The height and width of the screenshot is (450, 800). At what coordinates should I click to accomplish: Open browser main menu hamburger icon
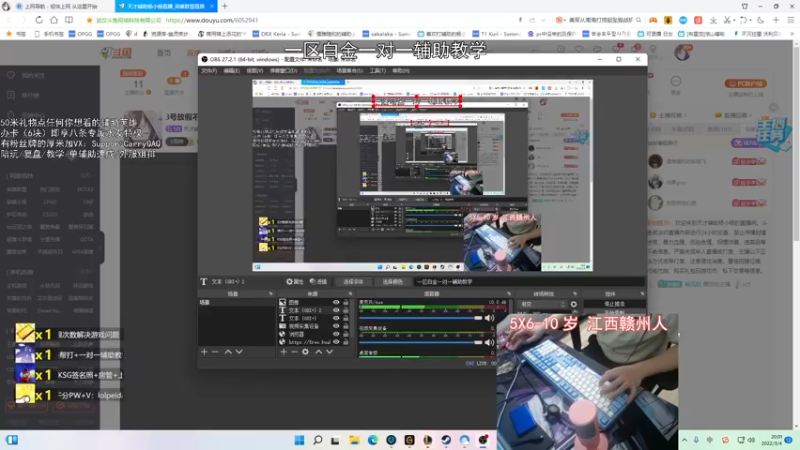coord(791,20)
